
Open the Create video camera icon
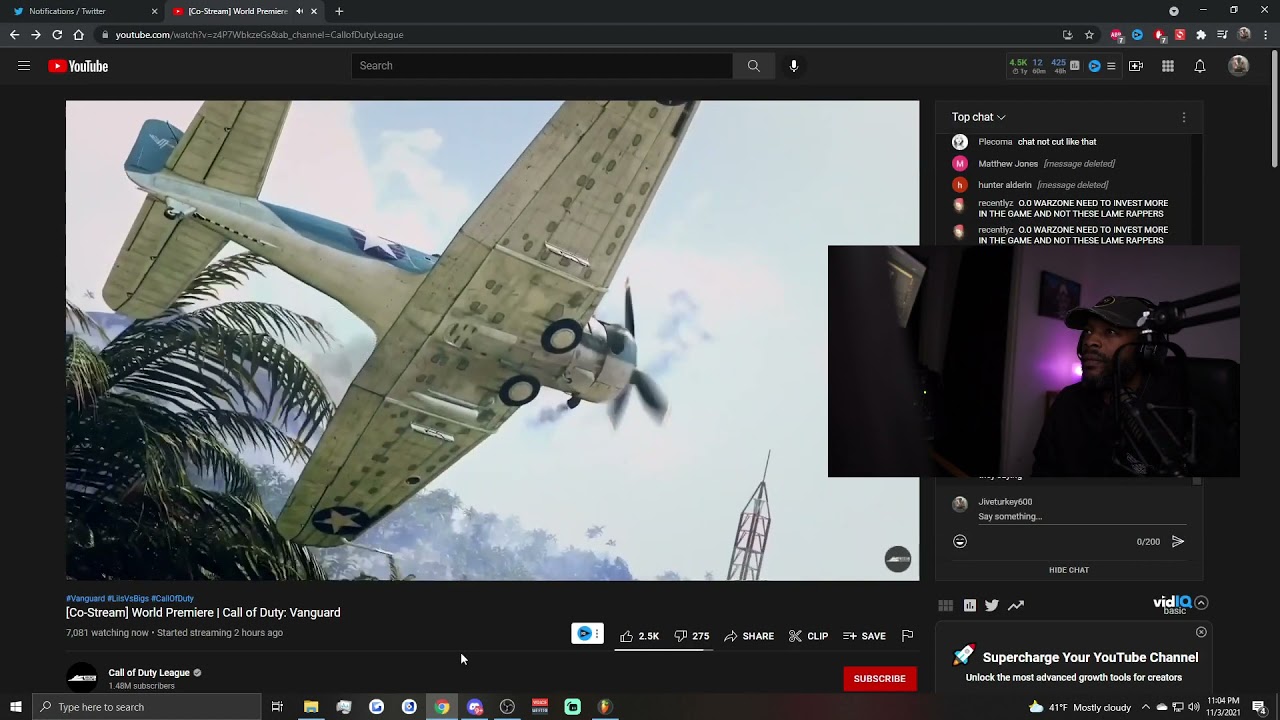1136,66
